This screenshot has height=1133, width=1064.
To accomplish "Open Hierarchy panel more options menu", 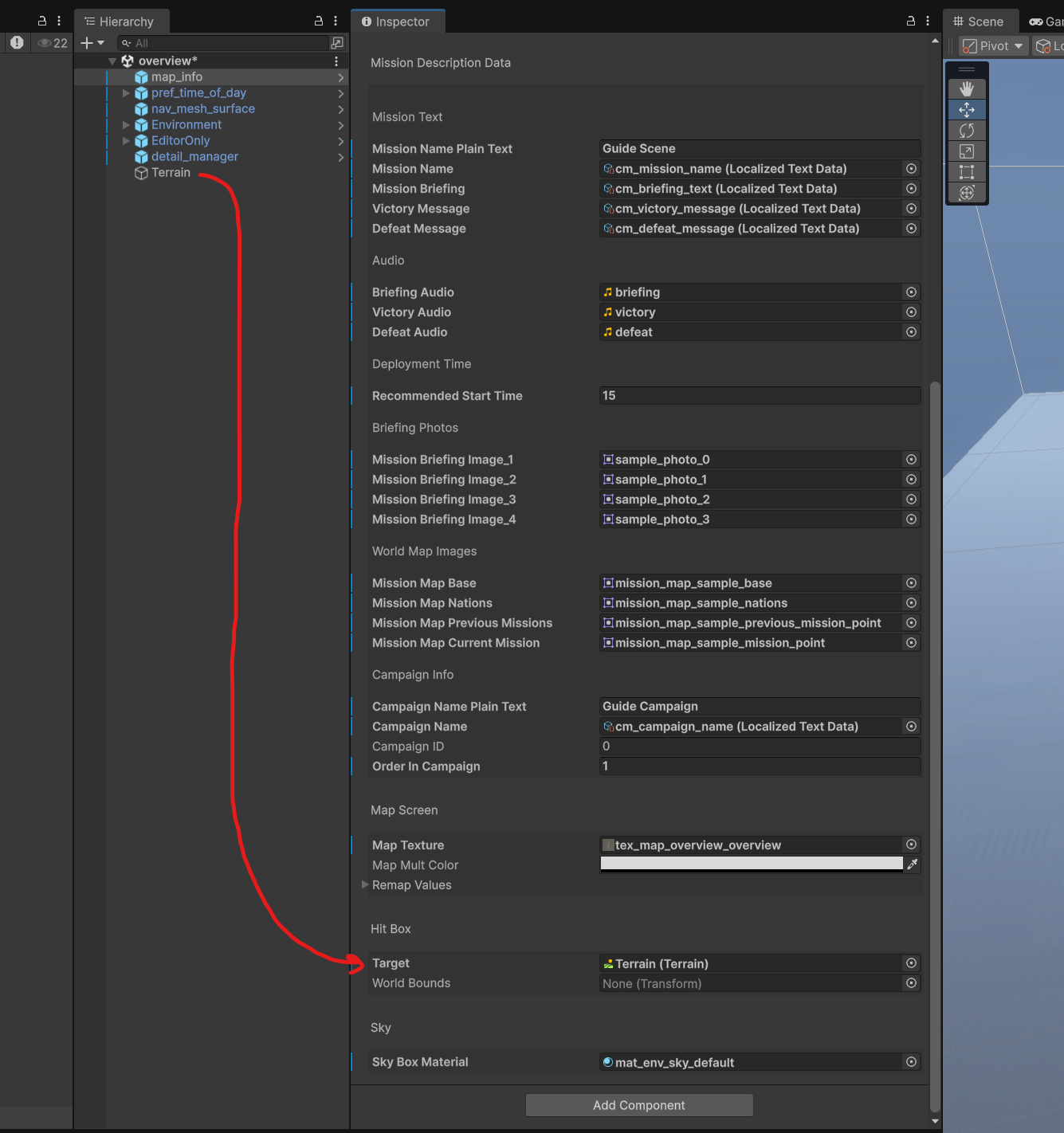I will click(336, 22).
